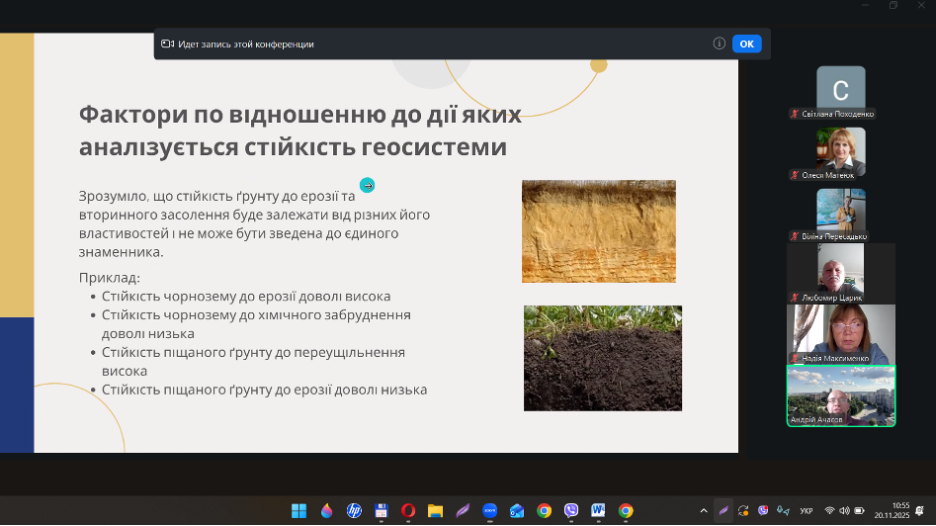Click OK on the recording notification

(746, 44)
